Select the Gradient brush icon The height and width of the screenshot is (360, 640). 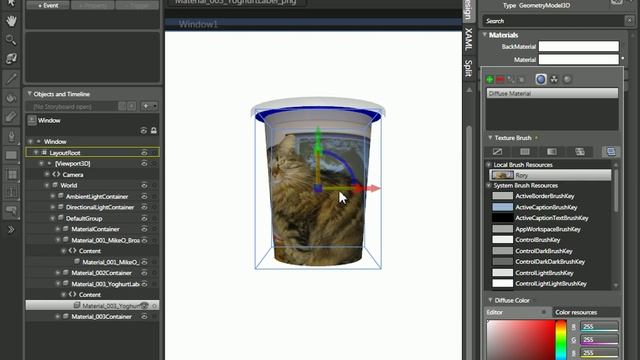point(552,152)
